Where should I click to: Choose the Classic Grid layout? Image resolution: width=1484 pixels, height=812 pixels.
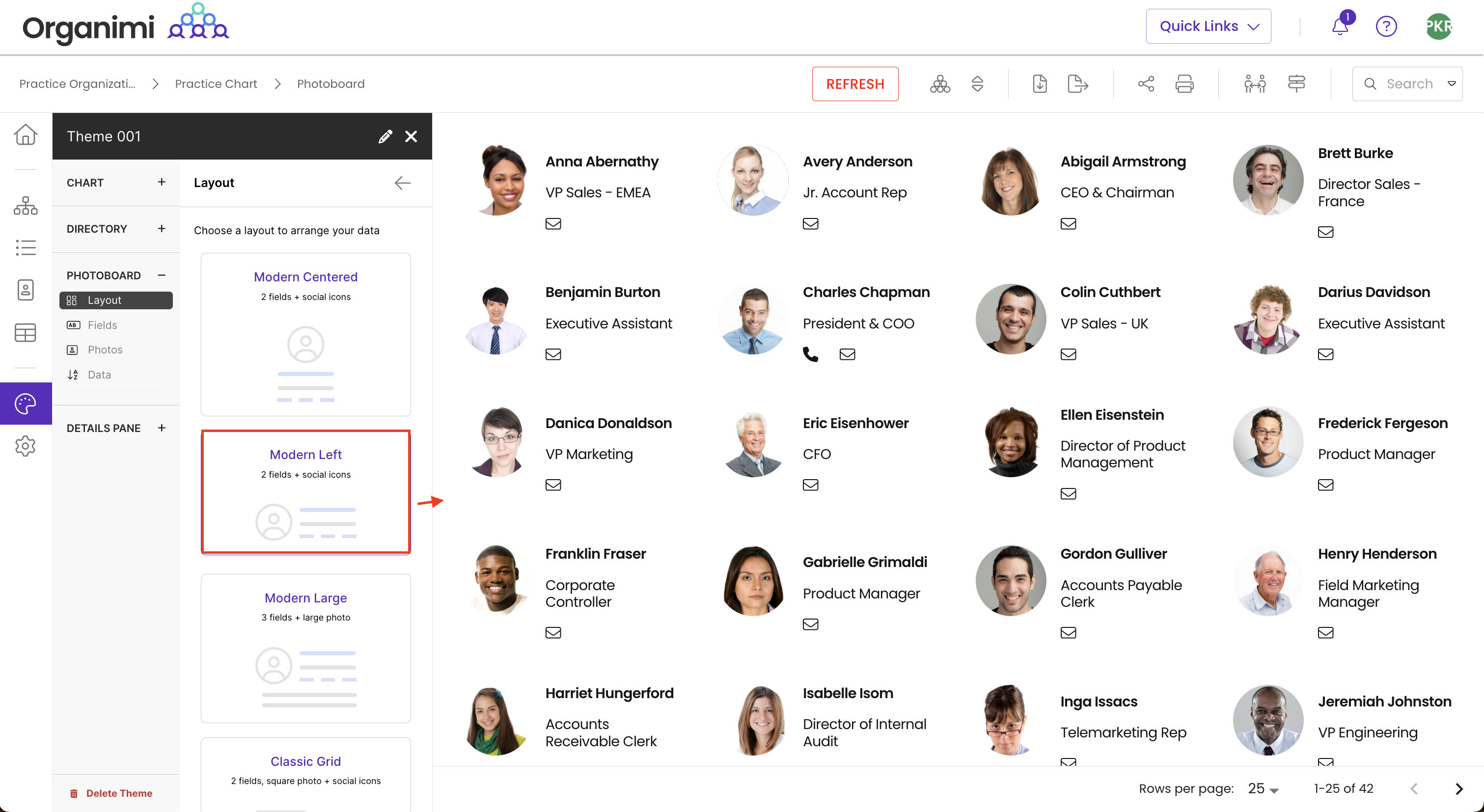[306, 775]
